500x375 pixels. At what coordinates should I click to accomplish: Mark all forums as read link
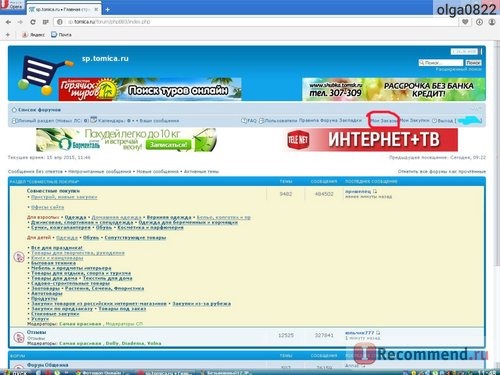point(442,171)
